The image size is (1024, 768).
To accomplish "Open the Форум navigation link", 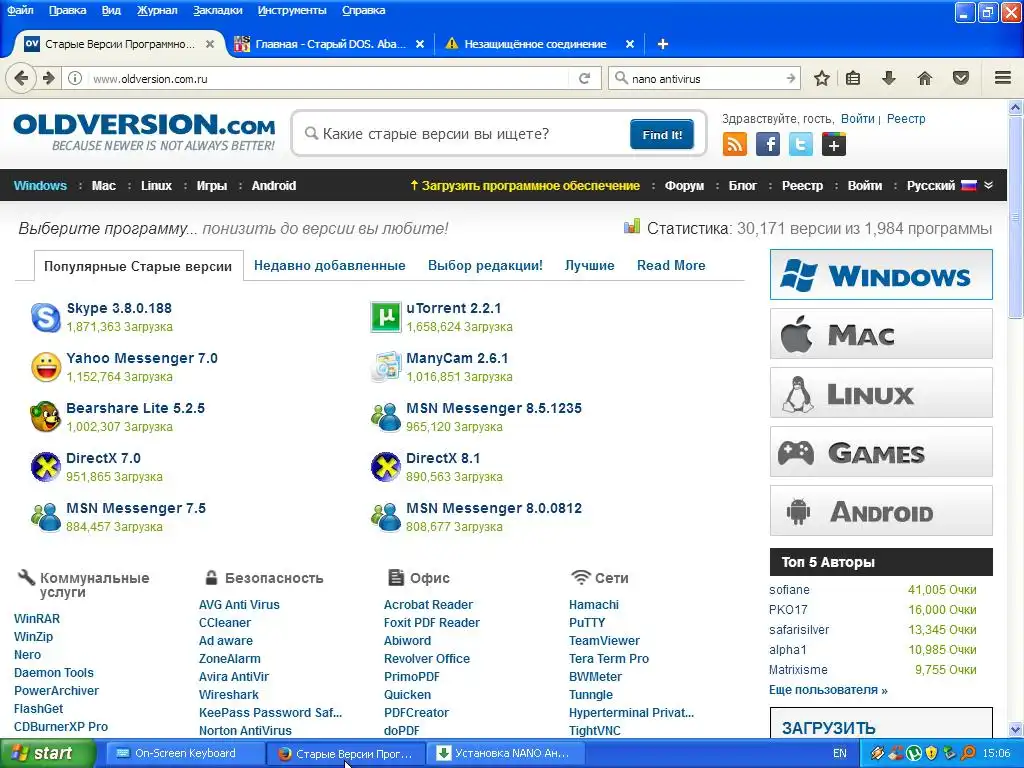I will 684,185.
